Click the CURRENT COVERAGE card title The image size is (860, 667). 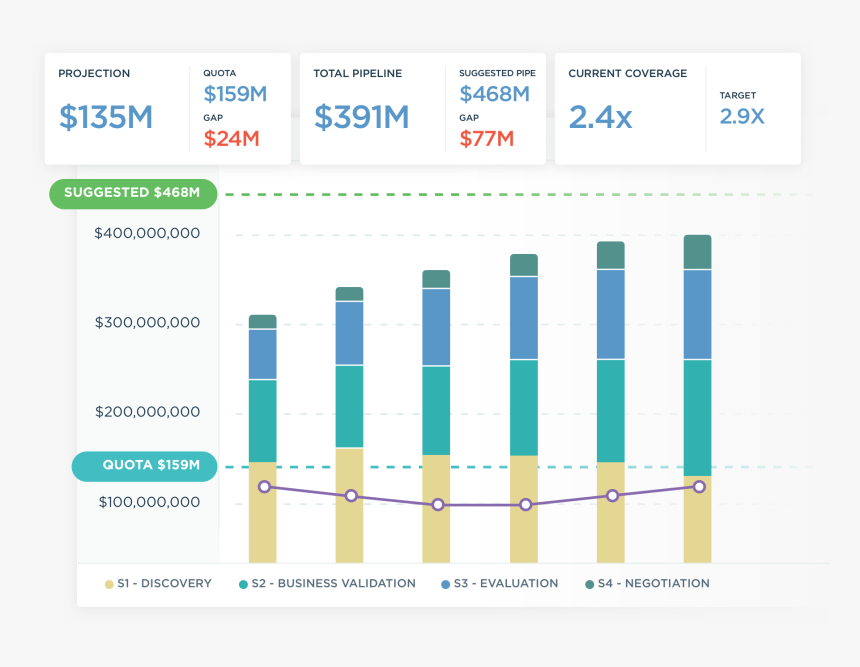[627, 74]
